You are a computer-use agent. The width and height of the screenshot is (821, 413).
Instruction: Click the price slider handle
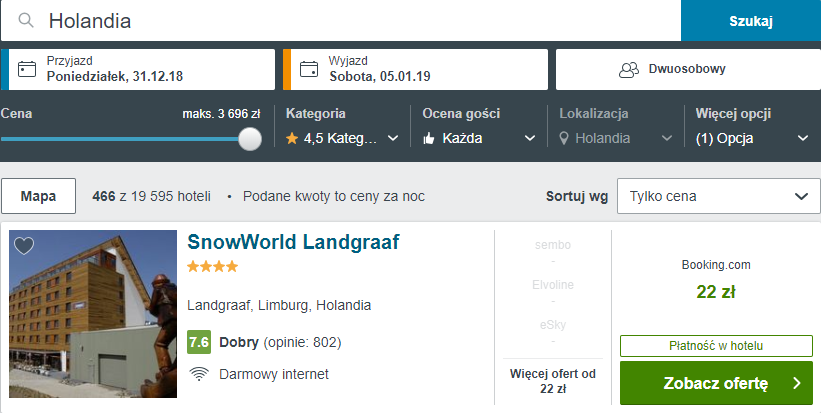click(250, 139)
